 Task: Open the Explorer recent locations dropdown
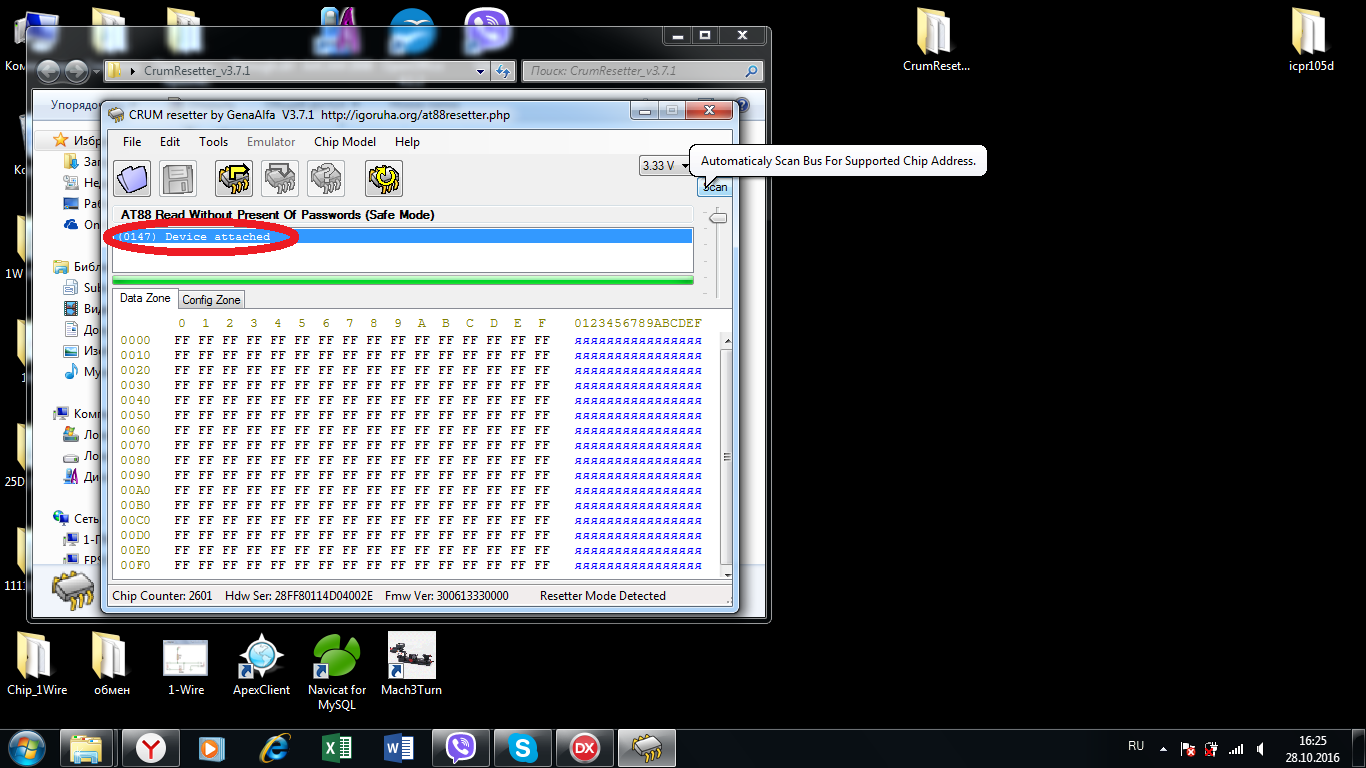click(96, 72)
